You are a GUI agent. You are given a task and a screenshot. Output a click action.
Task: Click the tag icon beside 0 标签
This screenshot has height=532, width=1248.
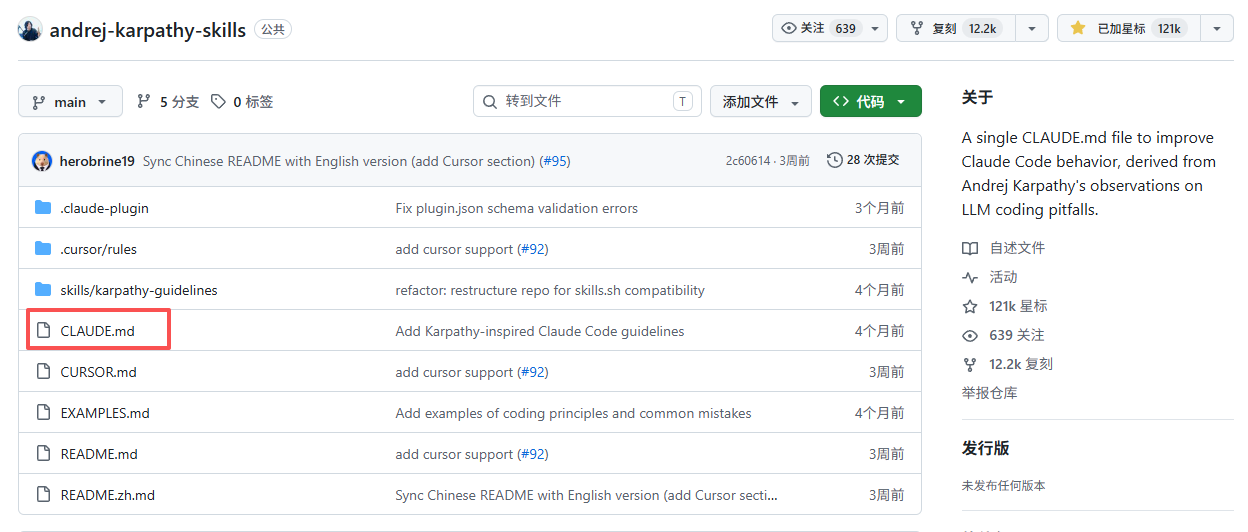(218, 102)
